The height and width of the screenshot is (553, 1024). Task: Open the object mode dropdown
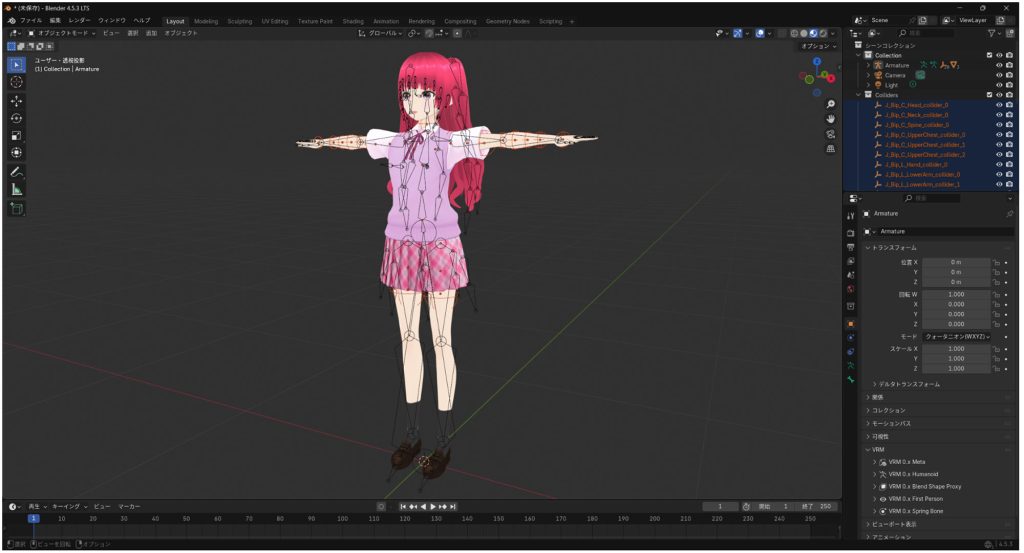tap(62, 33)
